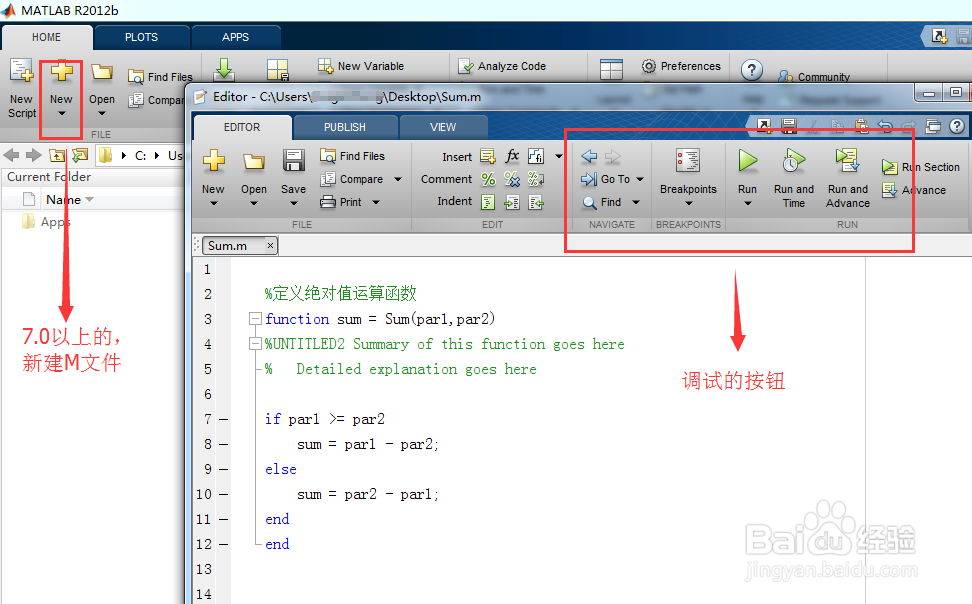Image resolution: width=972 pixels, height=604 pixels.
Task: Click Find Files in Editor toolbar
Action: click(352, 156)
